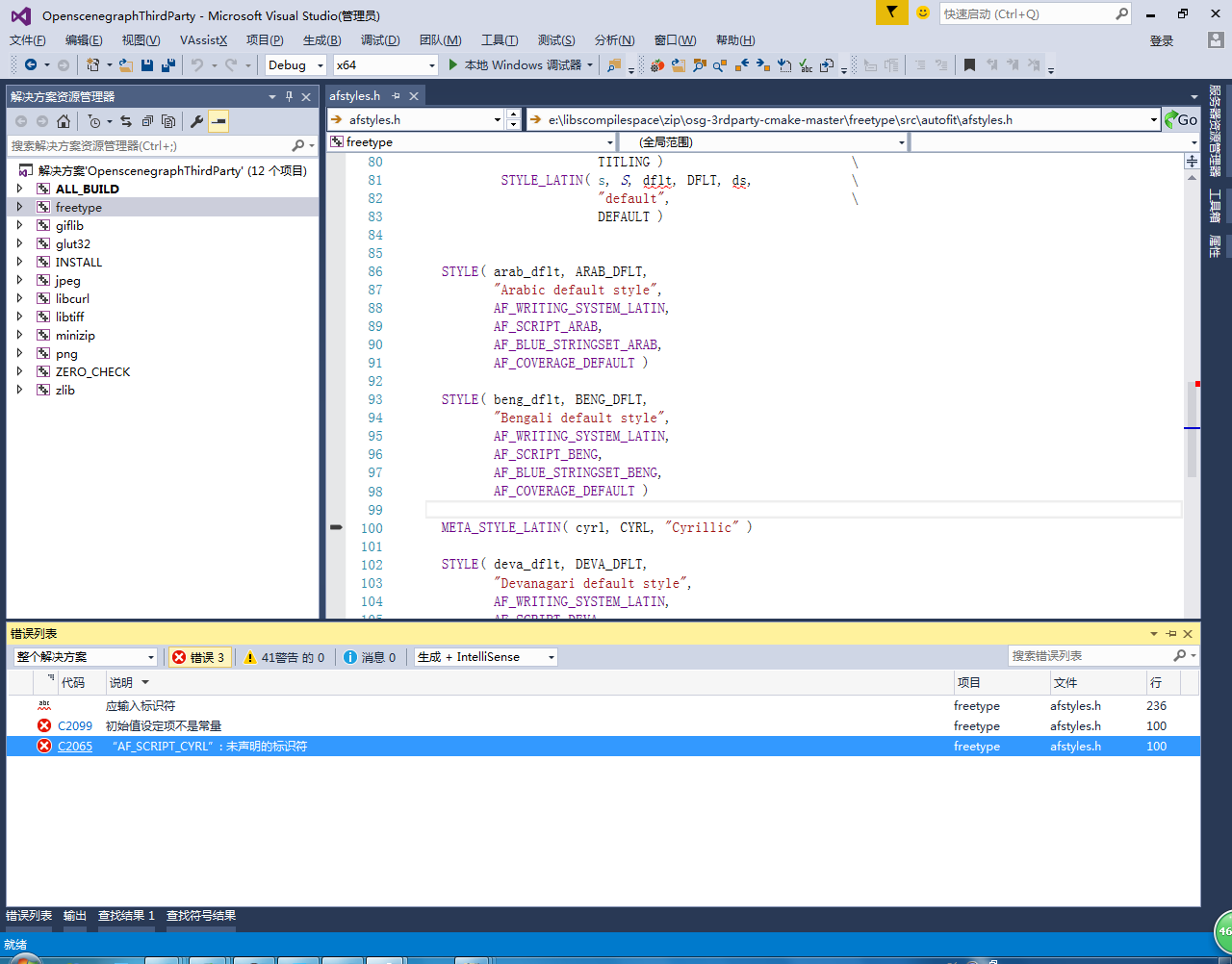This screenshot has height=964, width=1232.
Task: Click the Visual Assist tomato options icon
Action: [x=657, y=64]
